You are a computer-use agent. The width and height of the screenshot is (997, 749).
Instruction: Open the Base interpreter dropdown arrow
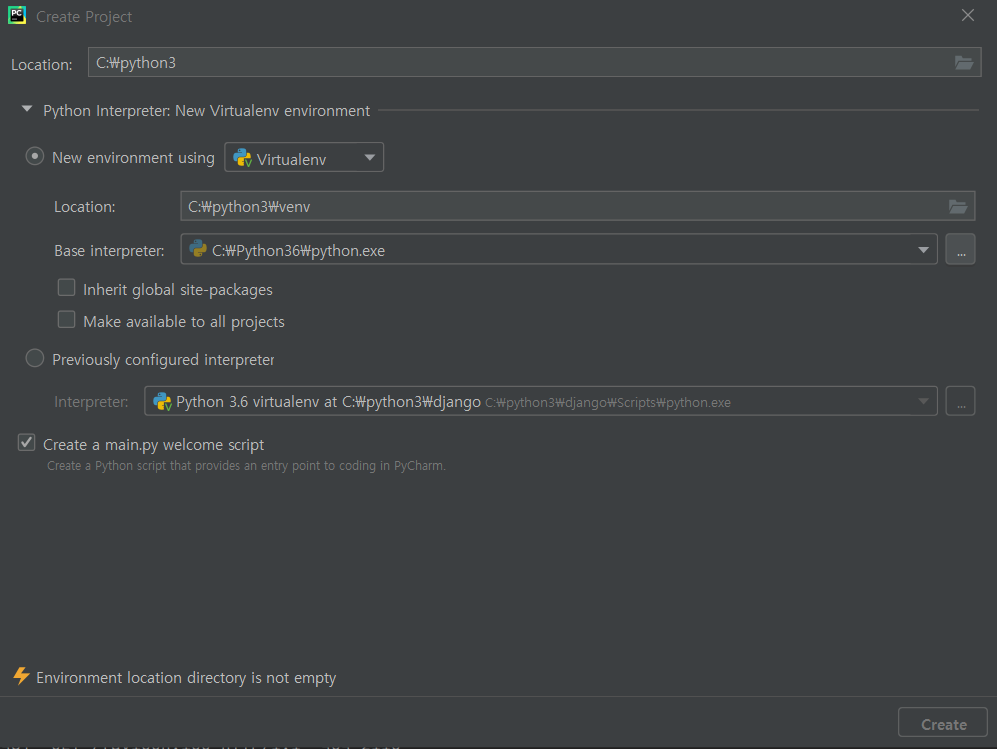pyautogui.click(x=923, y=250)
